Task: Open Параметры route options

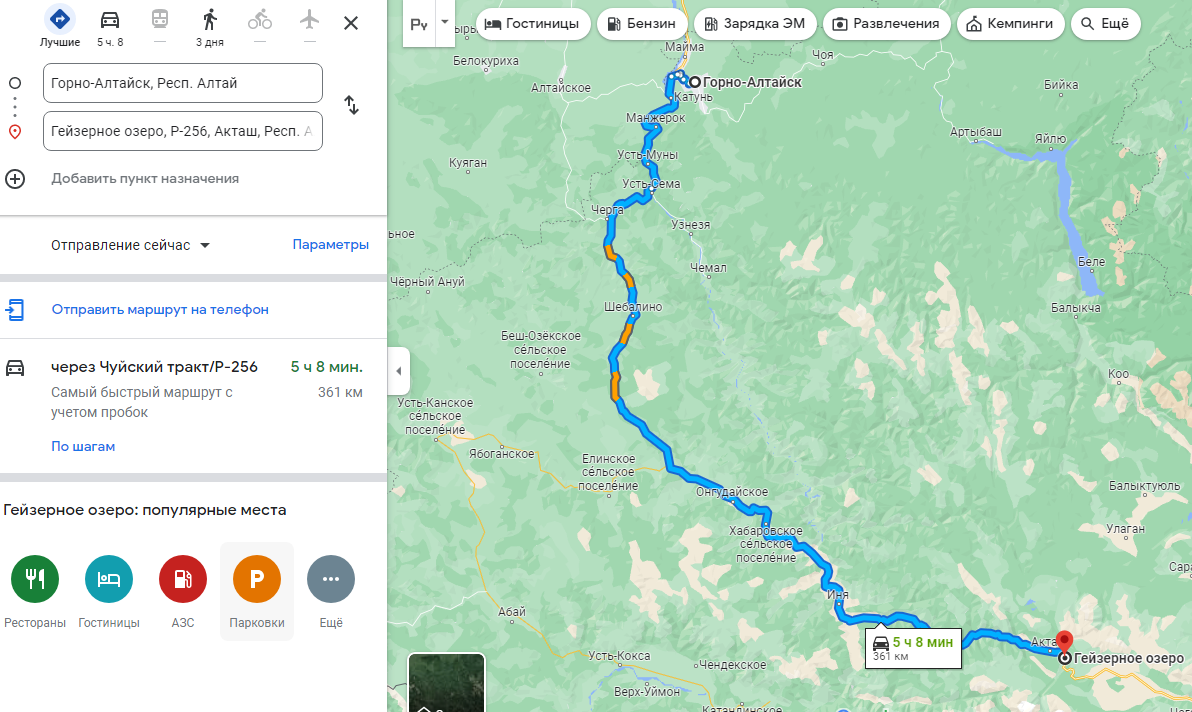Action: (331, 245)
